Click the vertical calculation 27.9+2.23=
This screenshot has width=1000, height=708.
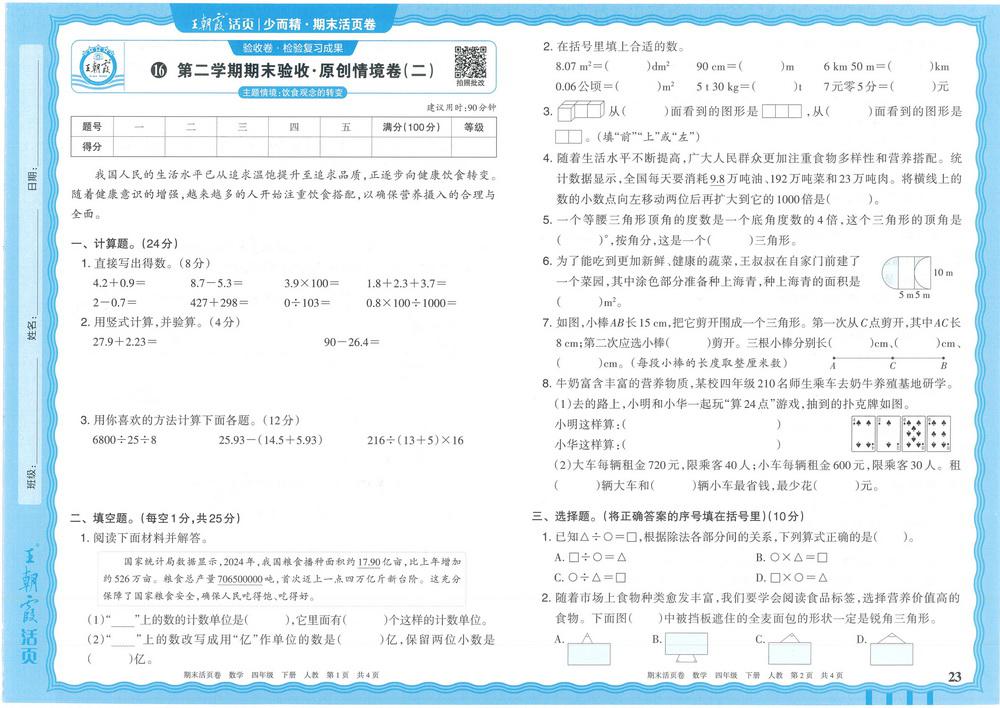pos(125,342)
